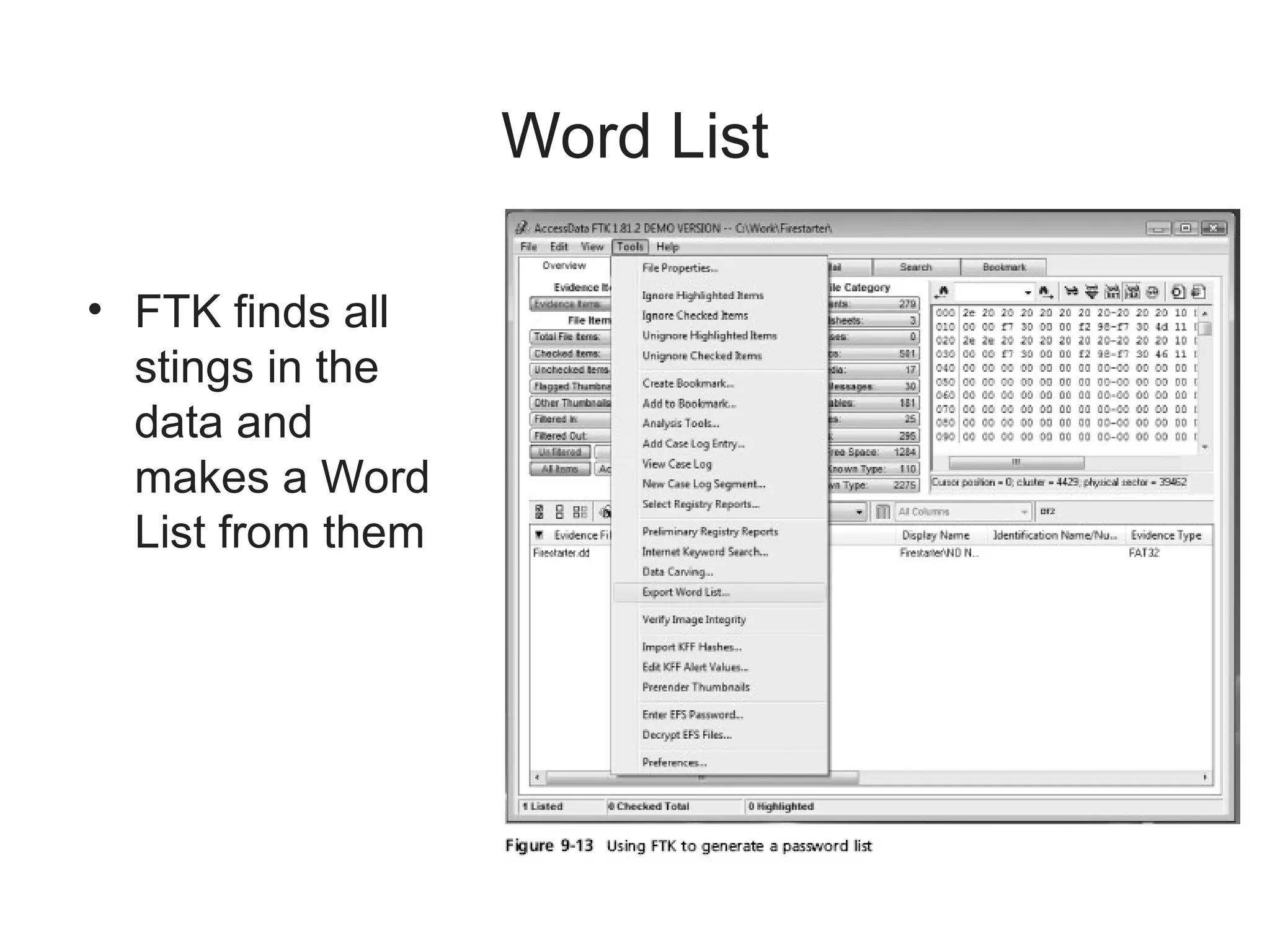
Task: Click the round Internet-style viewer icon
Action: [x=1152, y=291]
